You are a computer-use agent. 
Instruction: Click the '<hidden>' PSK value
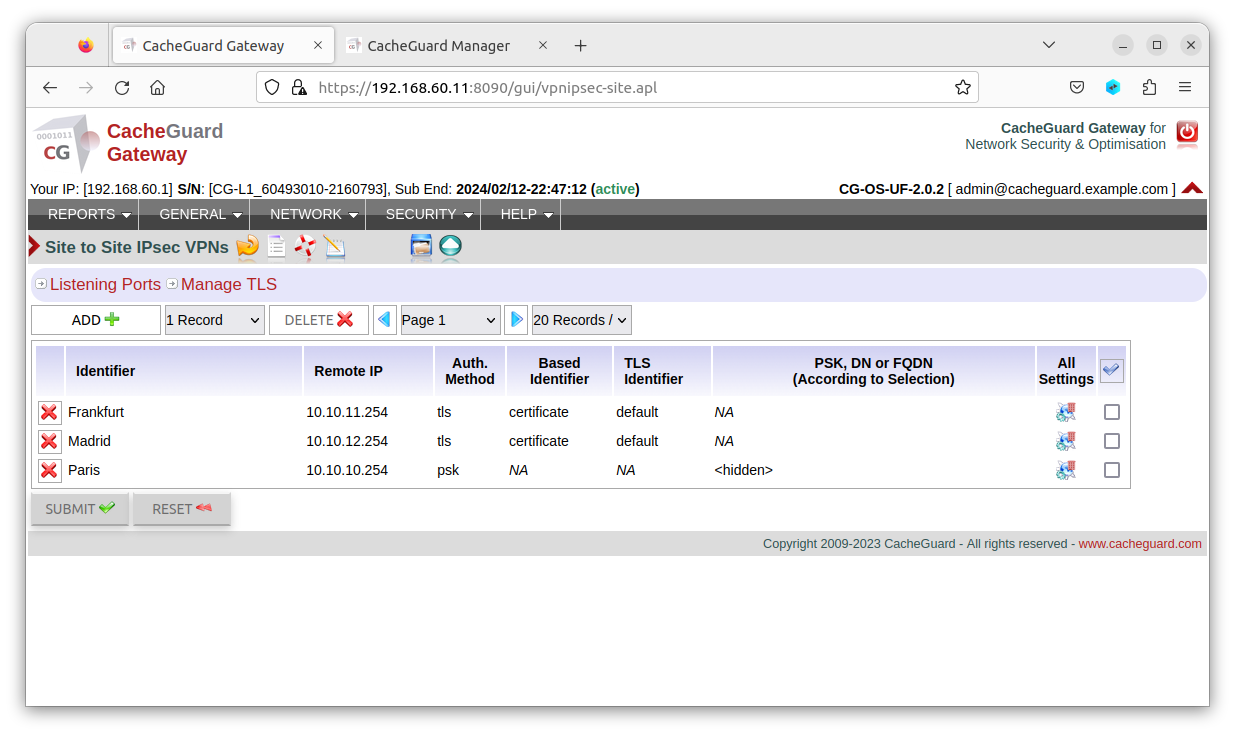744,470
